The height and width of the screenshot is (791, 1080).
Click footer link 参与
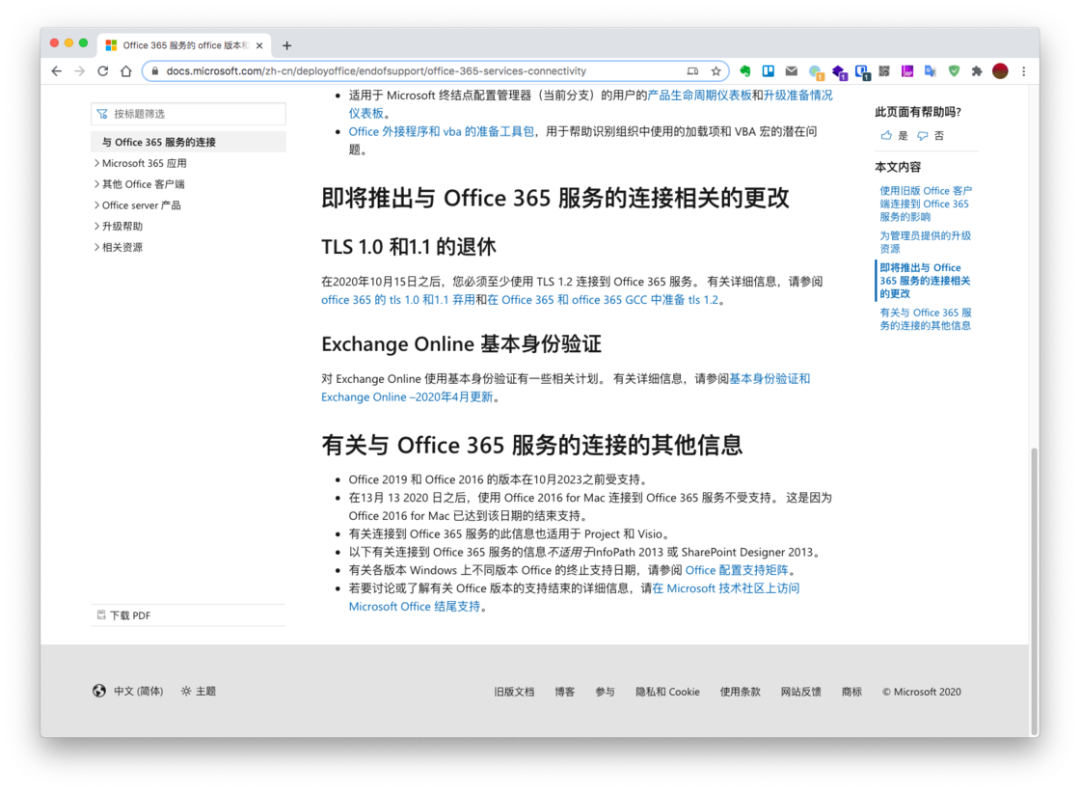coord(605,692)
